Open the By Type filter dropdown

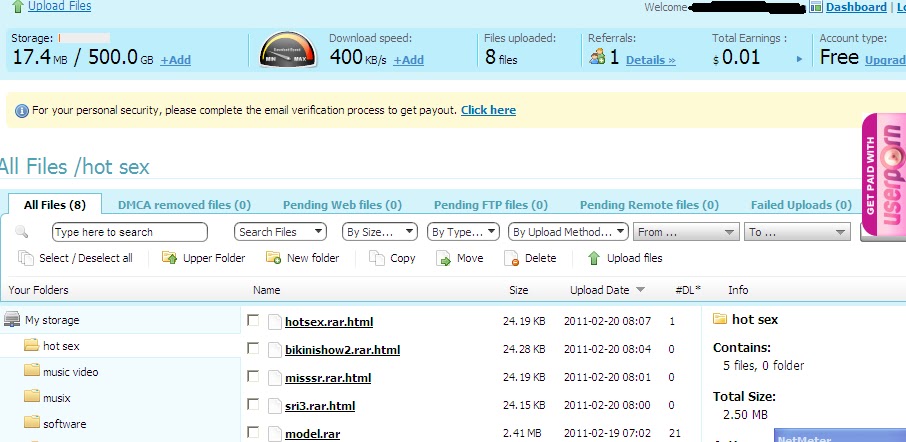463,232
